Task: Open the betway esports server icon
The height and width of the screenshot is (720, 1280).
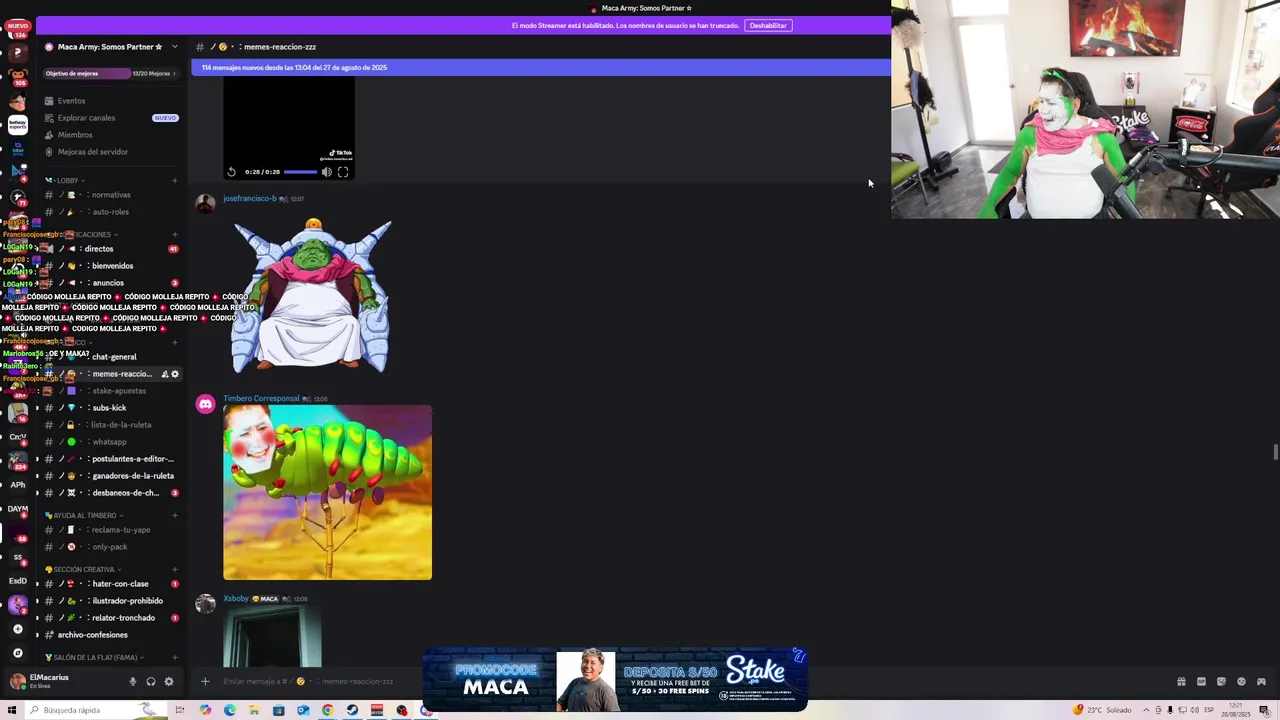Action: 18,124
